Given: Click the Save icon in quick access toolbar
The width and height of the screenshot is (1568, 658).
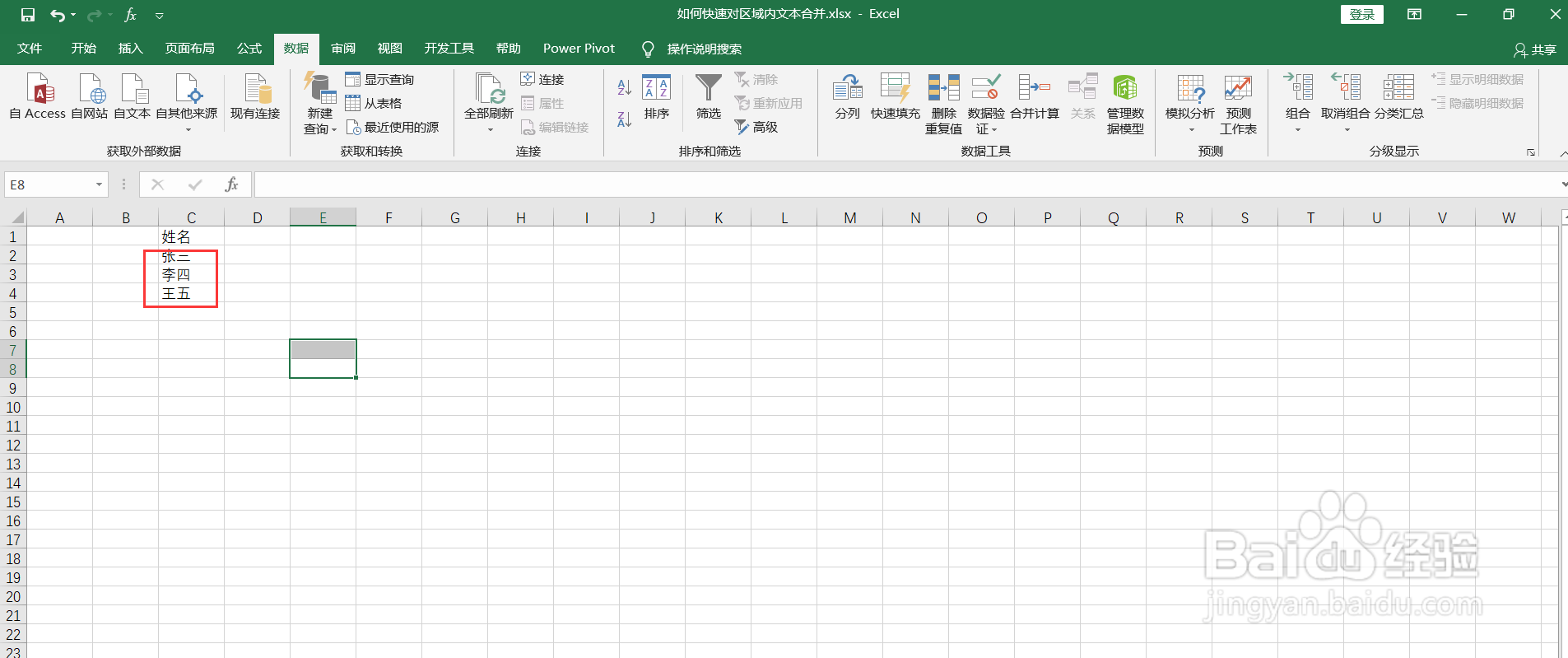Looking at the screenshot, I should coord(28,15).
